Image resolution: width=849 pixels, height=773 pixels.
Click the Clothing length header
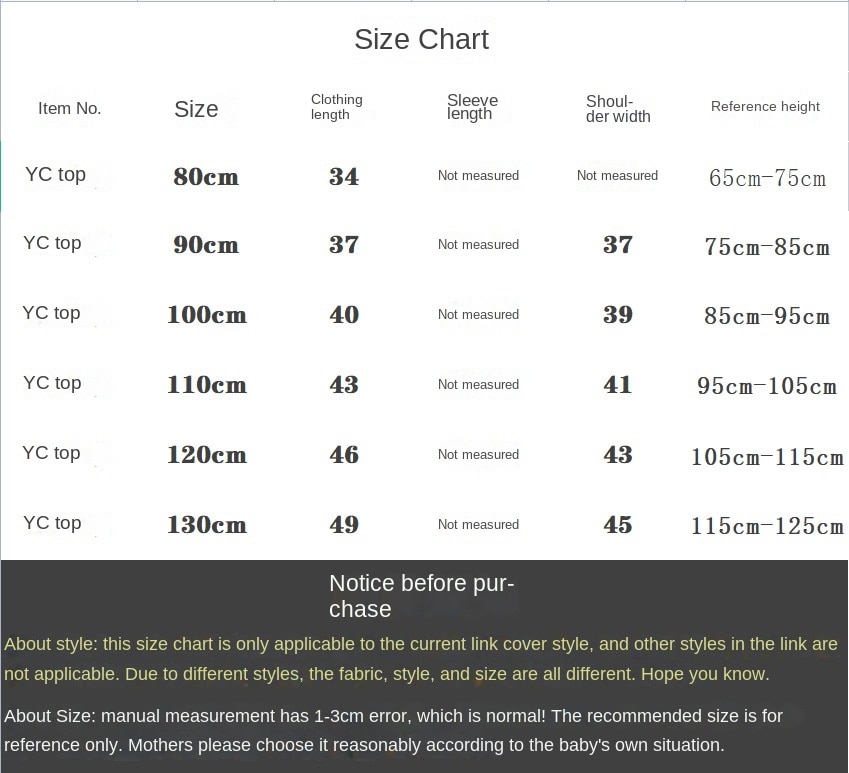(x=336, y=107)
